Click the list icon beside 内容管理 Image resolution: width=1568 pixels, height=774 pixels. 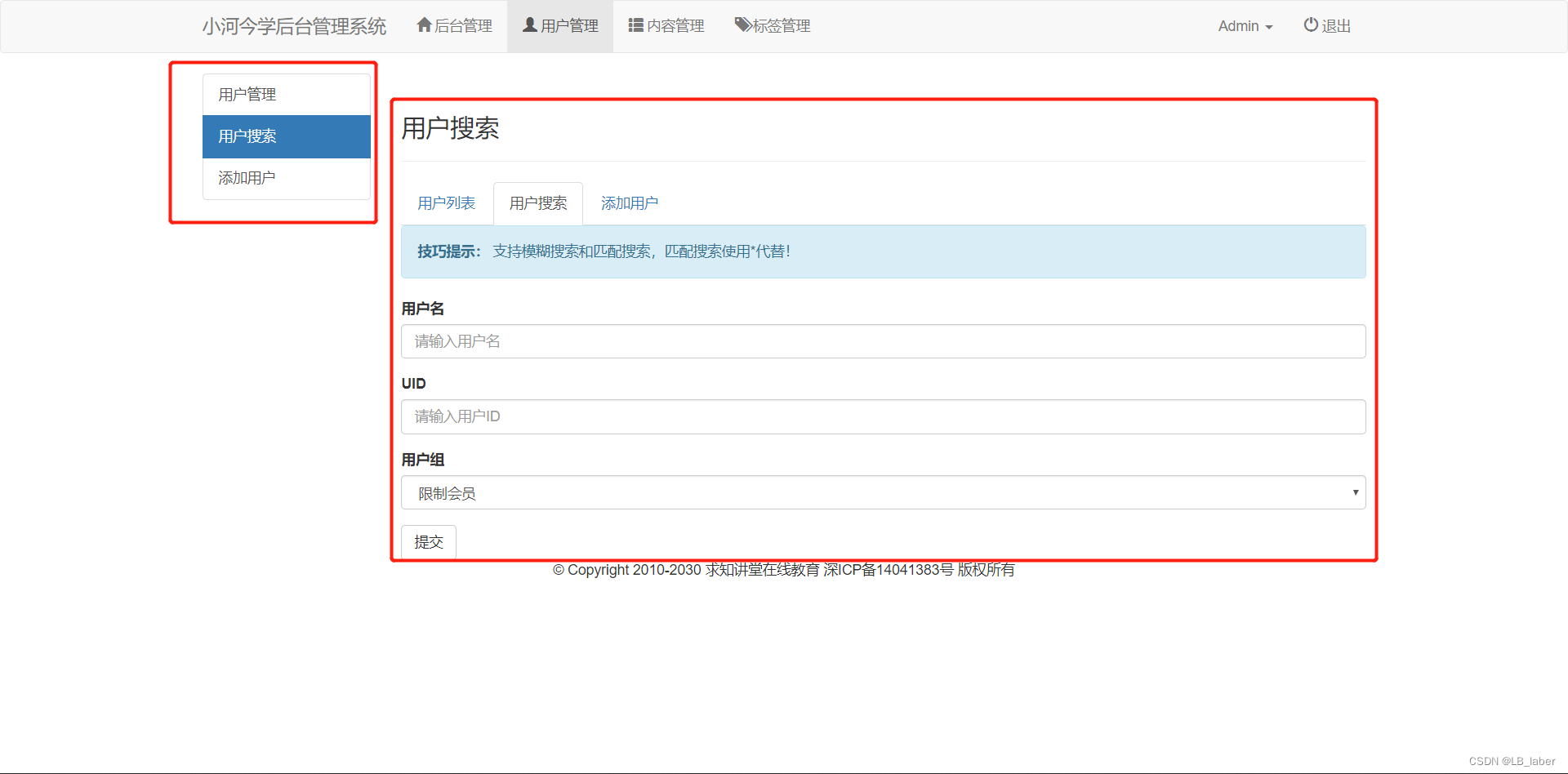point(635,25)
